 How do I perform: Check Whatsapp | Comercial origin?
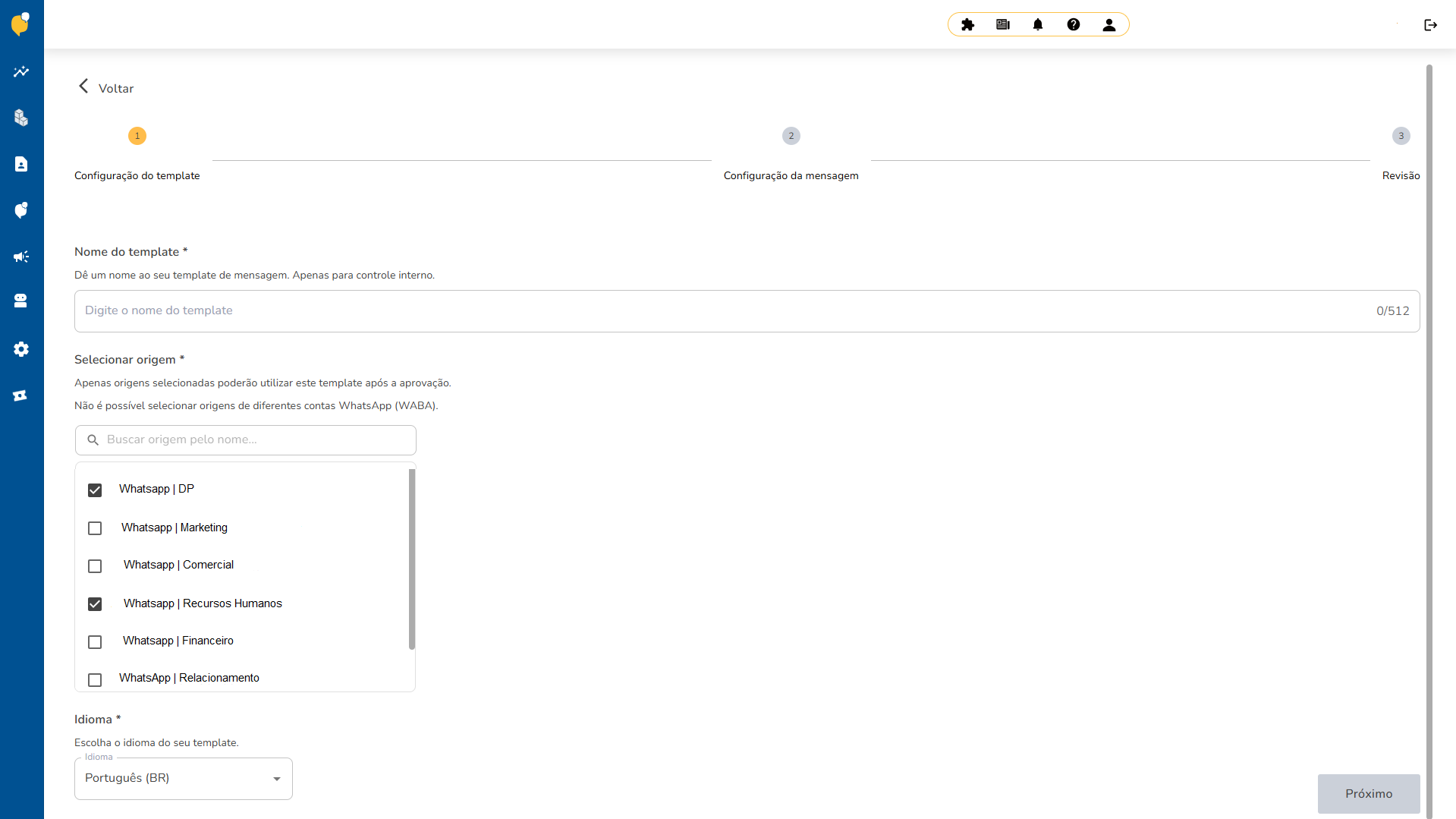tap(95, 566)
